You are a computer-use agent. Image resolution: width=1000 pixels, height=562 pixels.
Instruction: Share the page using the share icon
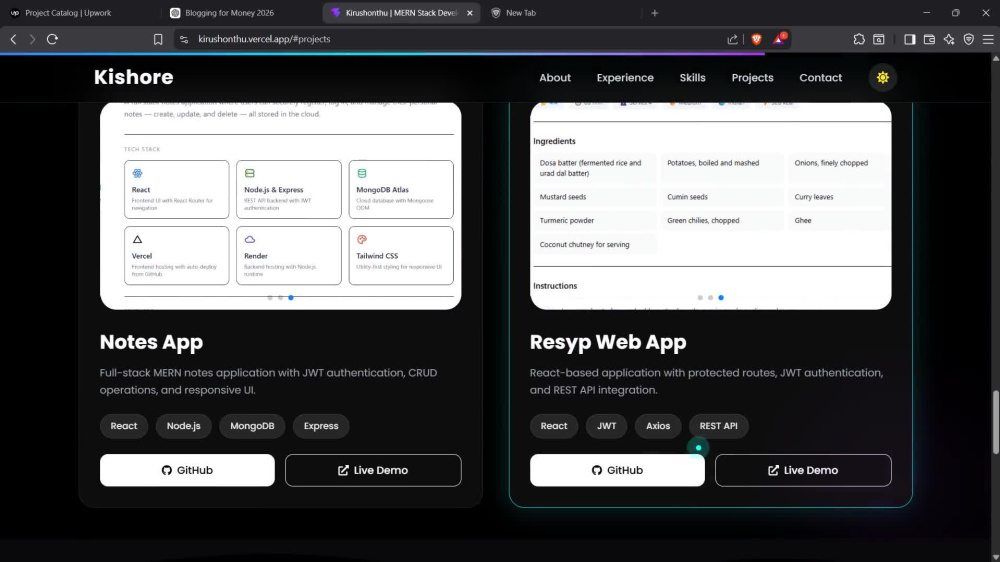pos(732,39)
